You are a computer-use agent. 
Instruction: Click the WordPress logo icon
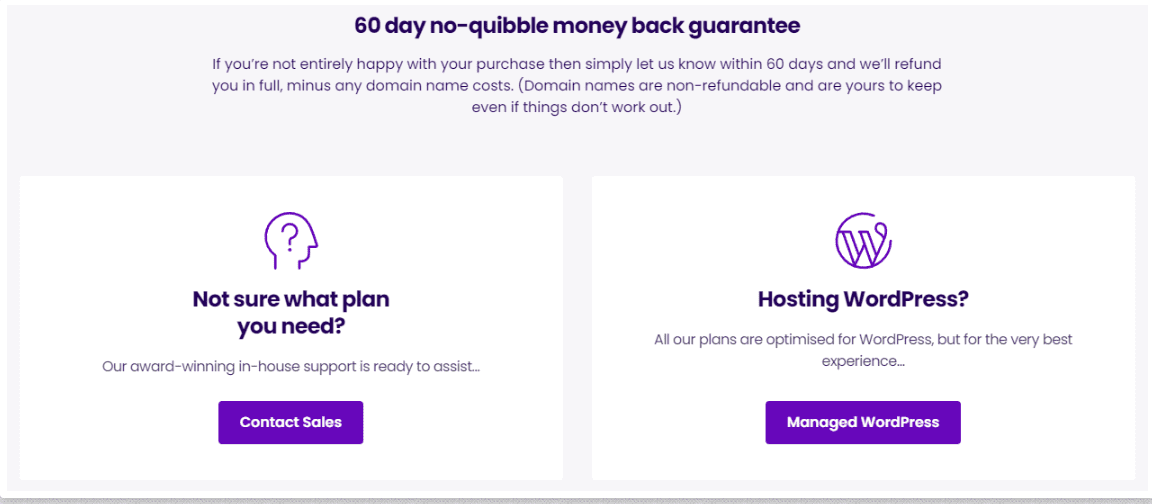point(863,241)
